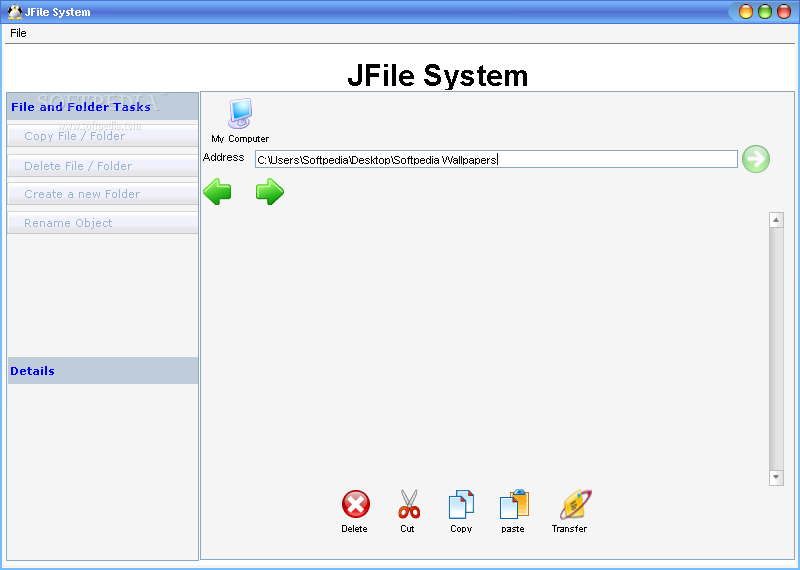
Task: Click the File and Folder Tasks header
Action: tap(103, 107)
